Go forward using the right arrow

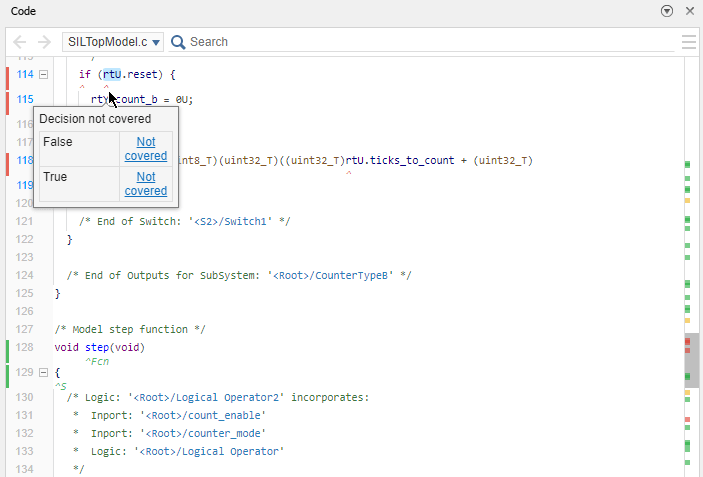click(x=43, y=42)
